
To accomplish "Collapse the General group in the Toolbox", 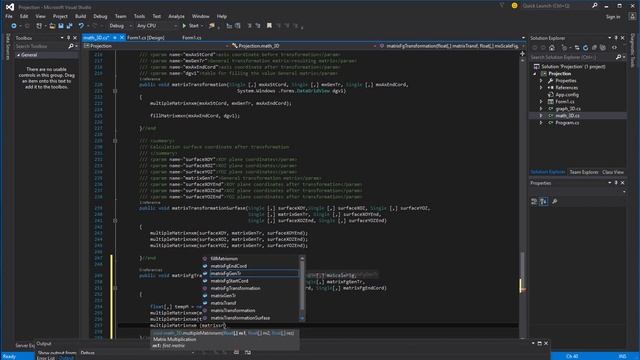I will tap(18, 55).
